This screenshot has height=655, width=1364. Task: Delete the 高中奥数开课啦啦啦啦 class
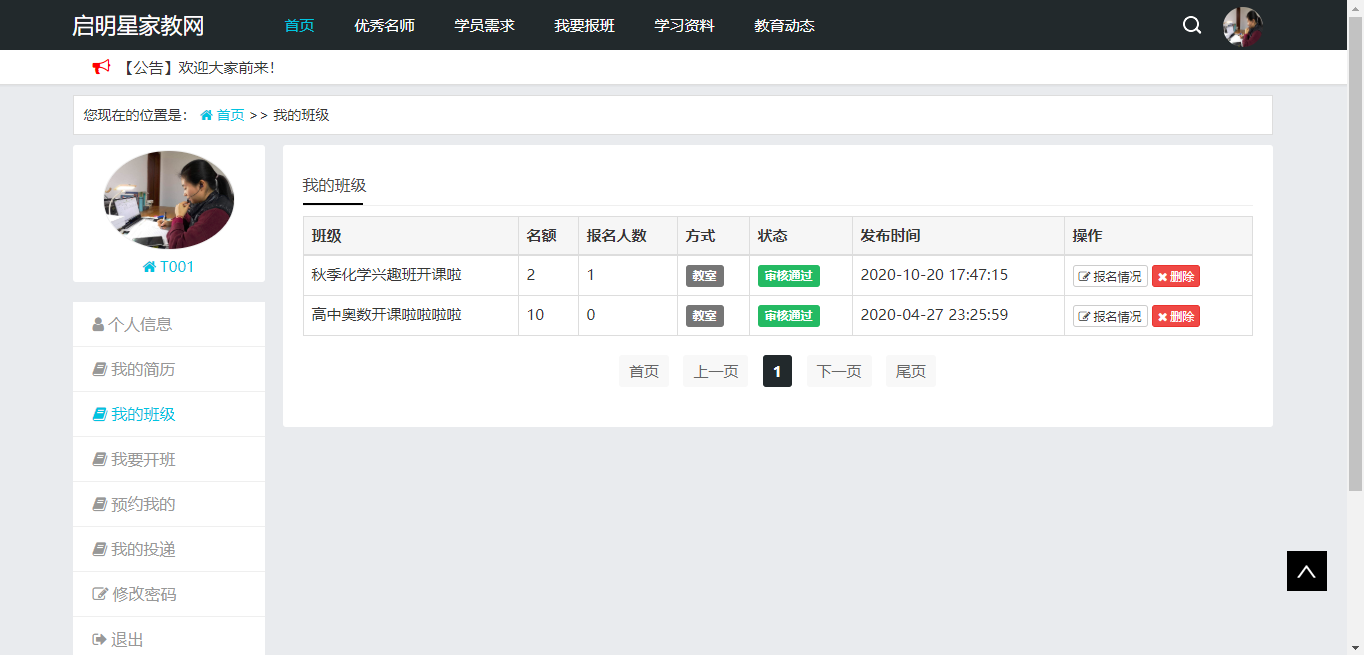pyautogui.click(x=1176, y=316)
